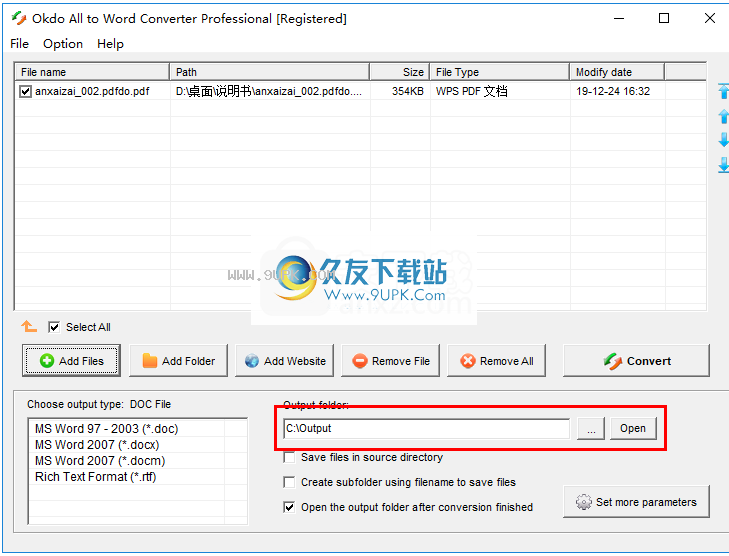Viewport: 729px width, 556px height.
Task: Close the Okdo converter window
Action: tap(709, 18)
